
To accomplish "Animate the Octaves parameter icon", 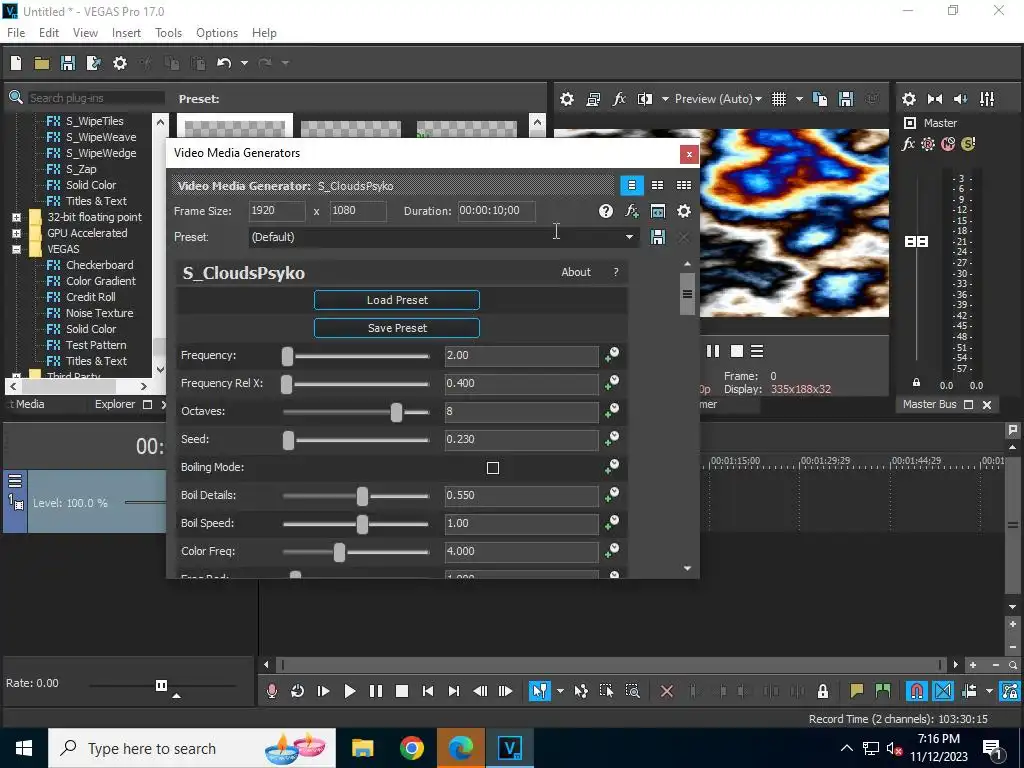I will tap(612, 411).
